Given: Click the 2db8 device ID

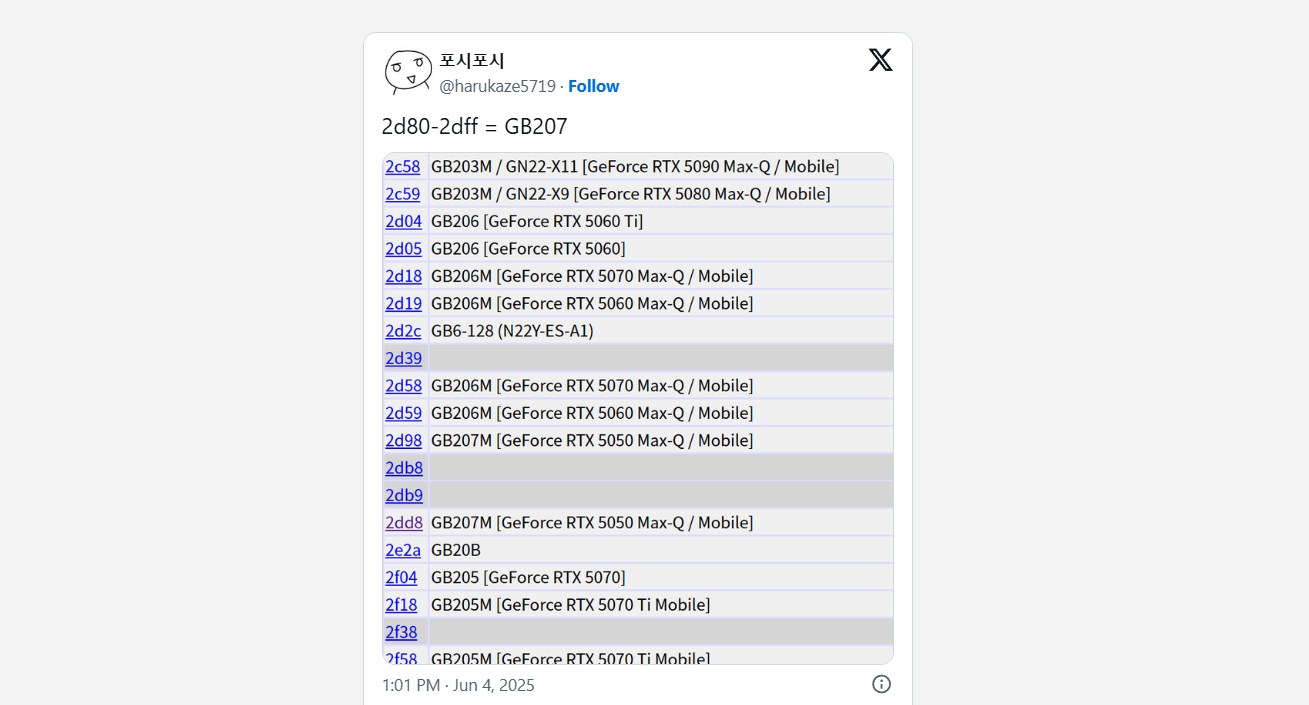Looking at the screenshot, I should [x=404, y=468].
